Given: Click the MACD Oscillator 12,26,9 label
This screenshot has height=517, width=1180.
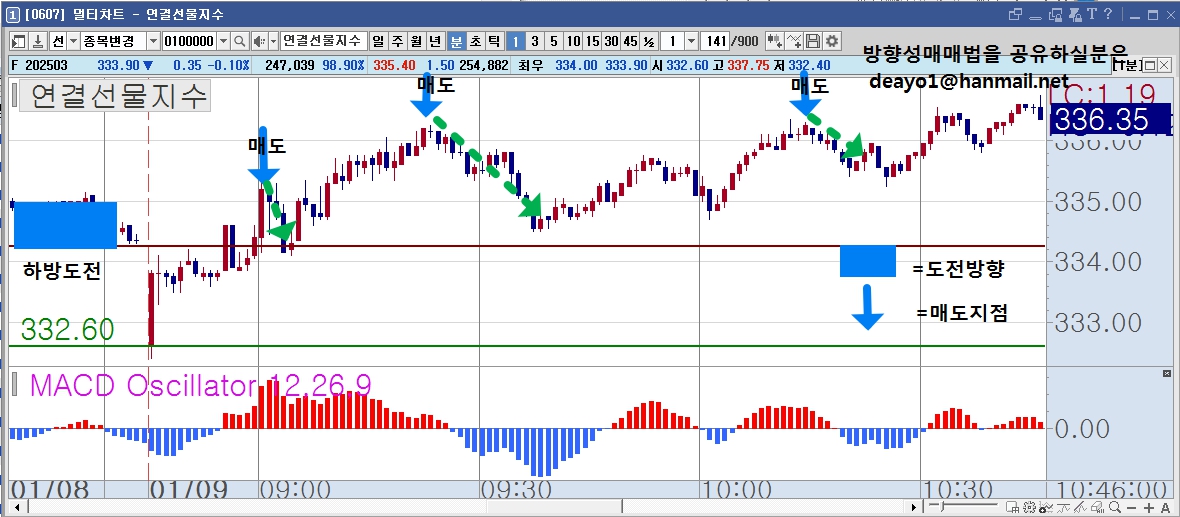Looking at the screenshot, I should 199,385.
